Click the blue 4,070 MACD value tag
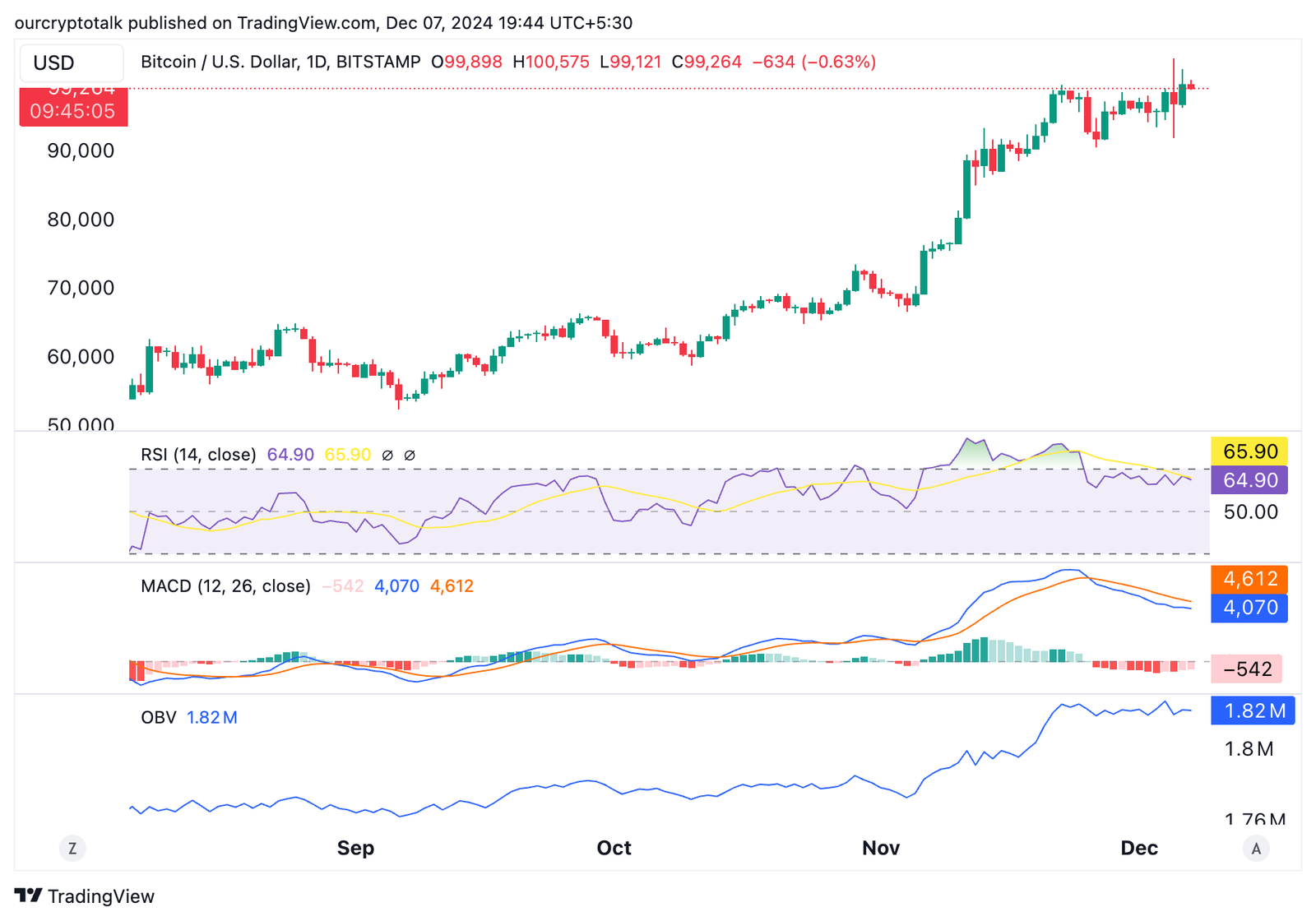The width and height of the screenshot is (1316, 921). coord(1249,608)
